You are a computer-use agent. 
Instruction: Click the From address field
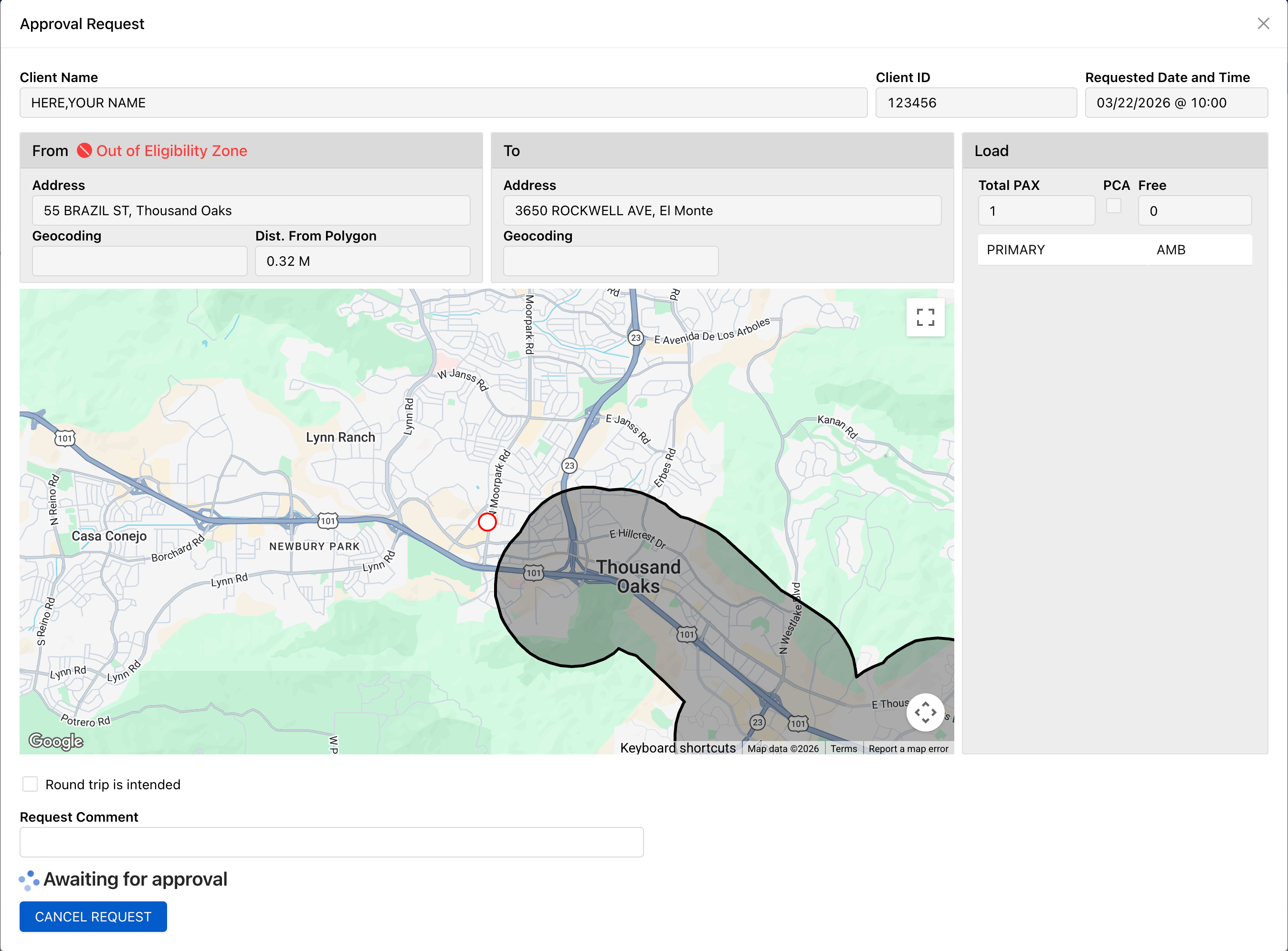point(251,210)
